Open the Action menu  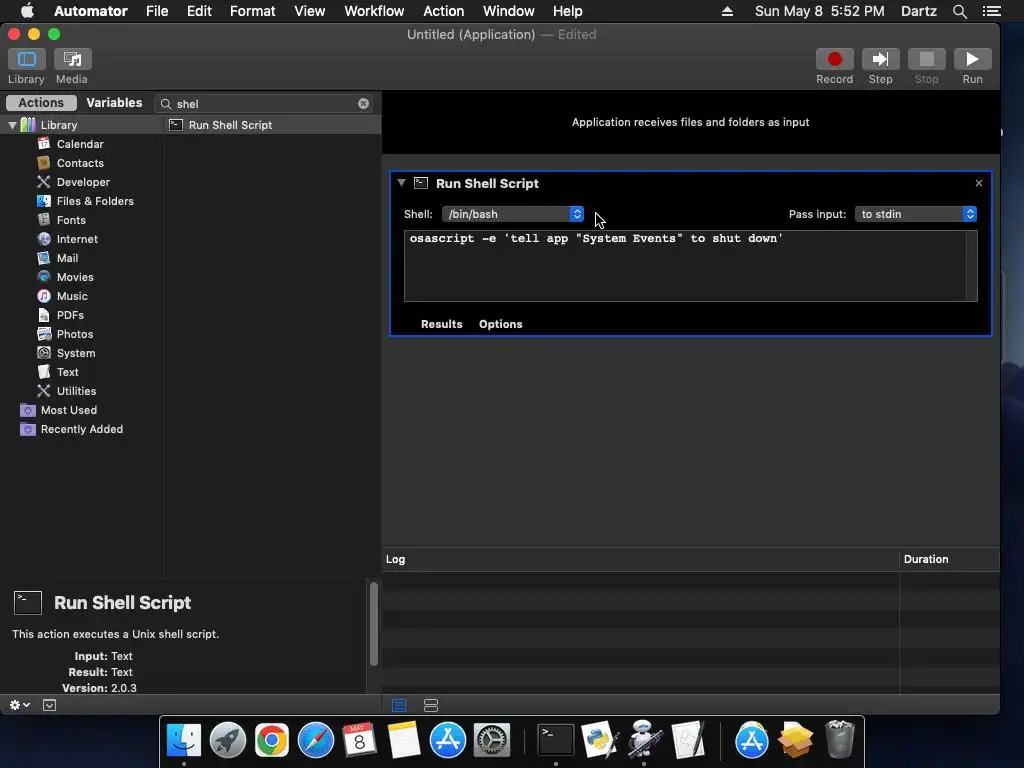[x=443, y=11]
